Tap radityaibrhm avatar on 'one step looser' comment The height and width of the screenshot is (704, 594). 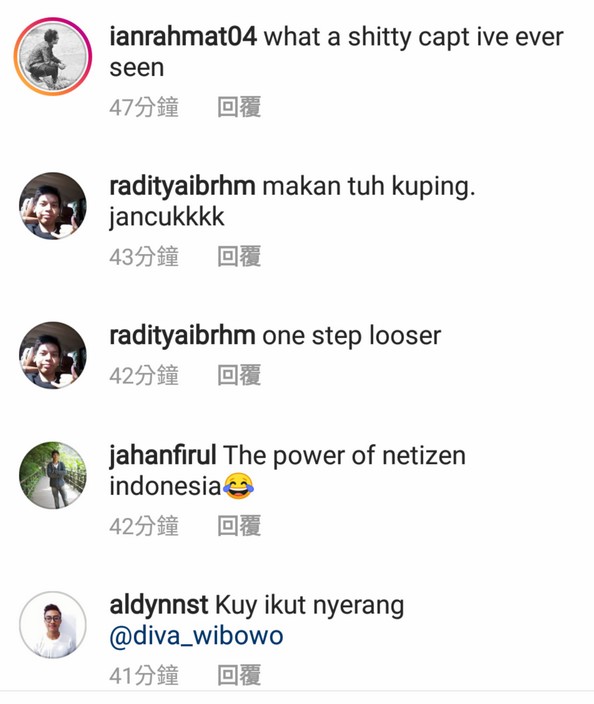(x=53, y=355)
